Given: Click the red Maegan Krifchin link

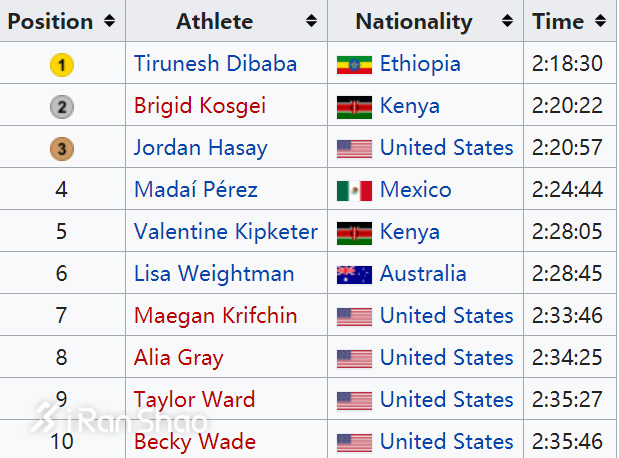Looking at the screenshot, I should pos(215,316).
